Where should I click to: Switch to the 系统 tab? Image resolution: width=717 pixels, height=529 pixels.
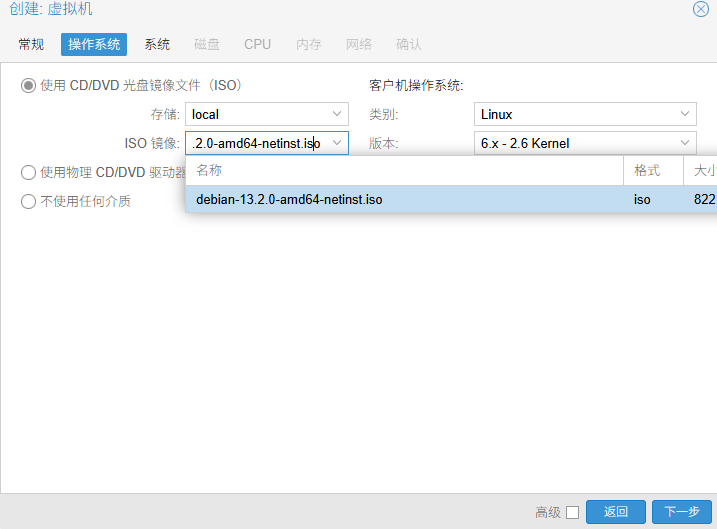[157, 44]
